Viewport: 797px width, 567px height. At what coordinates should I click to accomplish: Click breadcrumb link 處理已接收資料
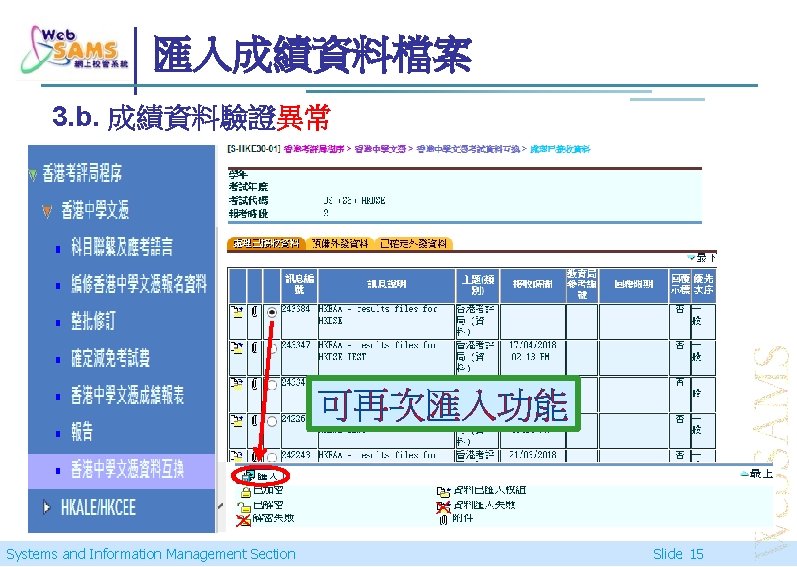[560, 149]
